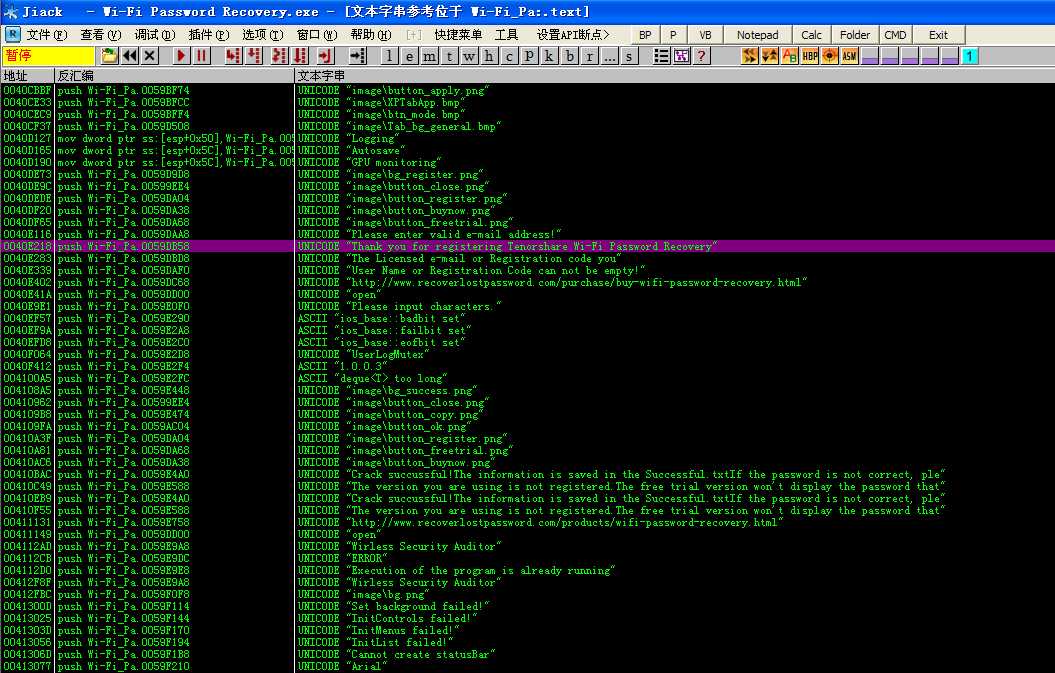Click the Step over icon

[x=254, y=56]
